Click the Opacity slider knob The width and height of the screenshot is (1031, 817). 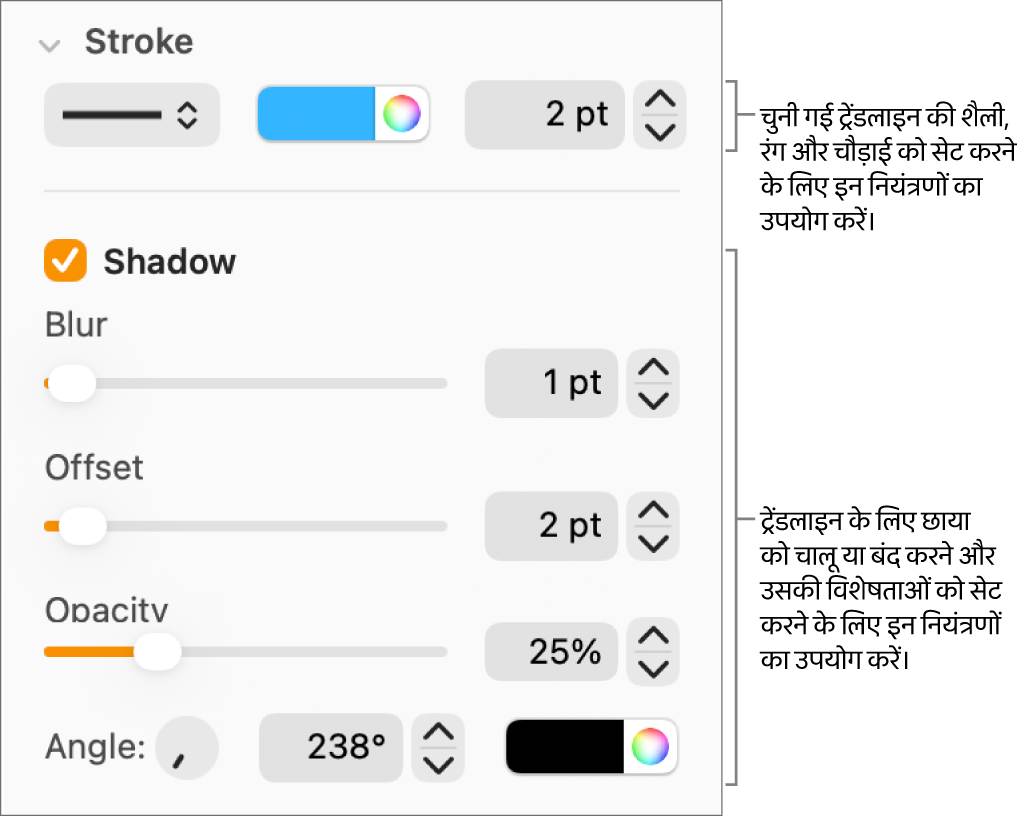(157, 652)
